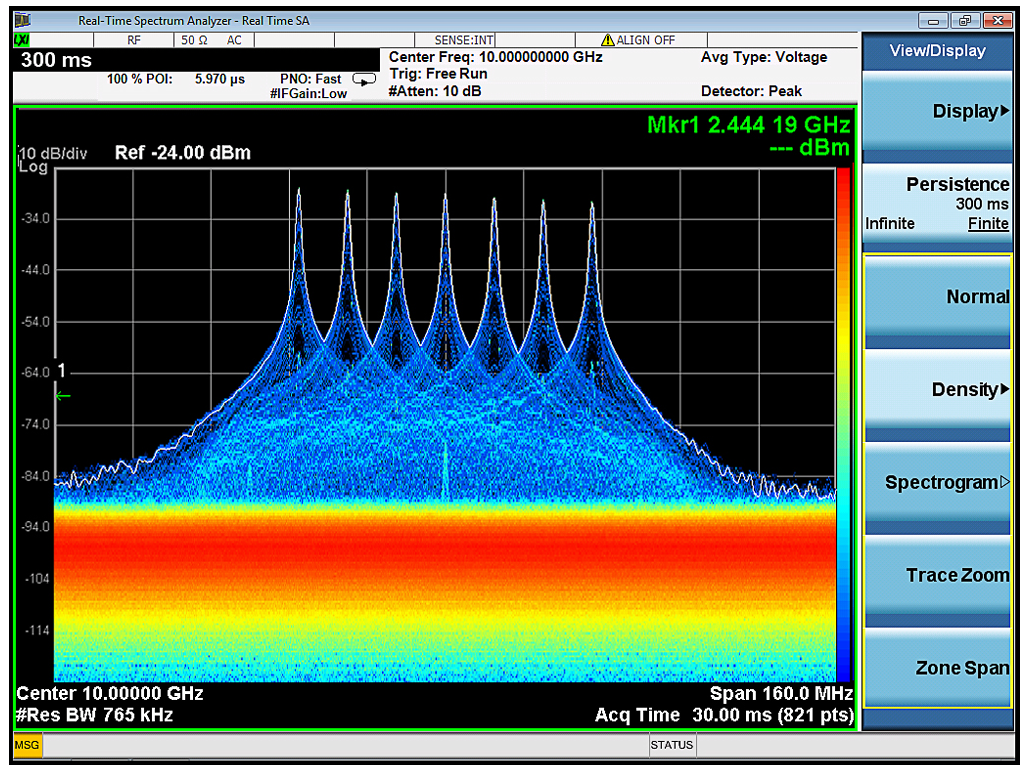
Task: Click the green marker arrow at left axis
Action: tap(63, 396)
